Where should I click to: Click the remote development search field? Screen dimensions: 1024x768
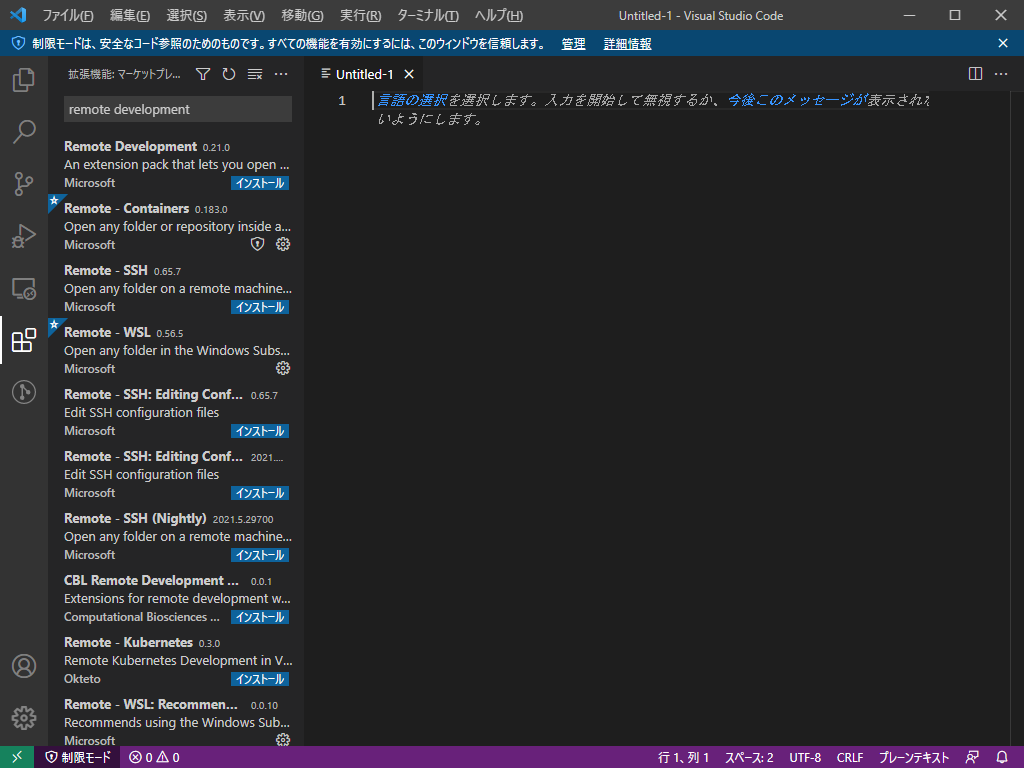tap(178, 110)
